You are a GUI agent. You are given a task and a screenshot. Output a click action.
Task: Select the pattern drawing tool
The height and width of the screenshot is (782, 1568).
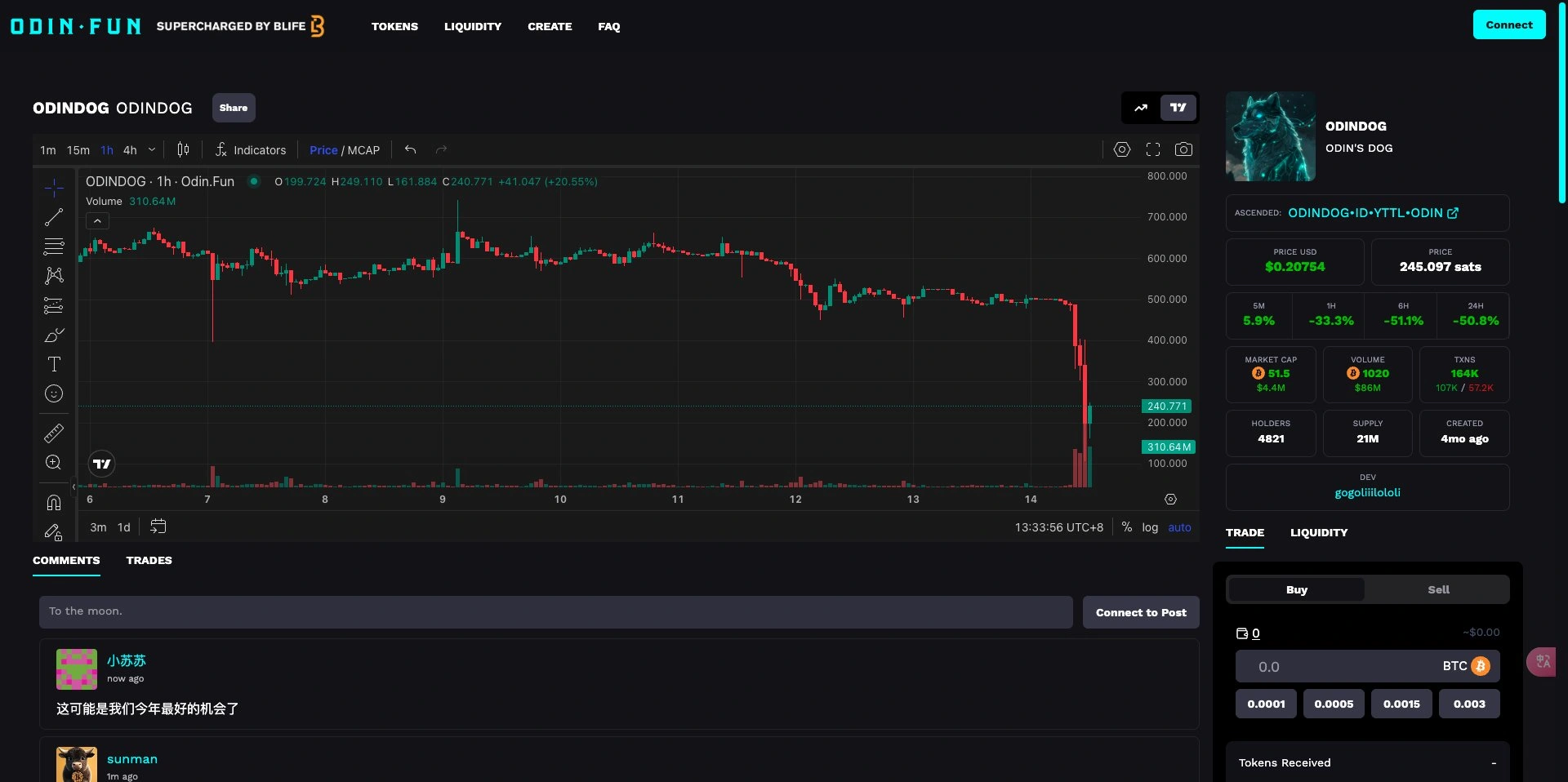(54, 276)
